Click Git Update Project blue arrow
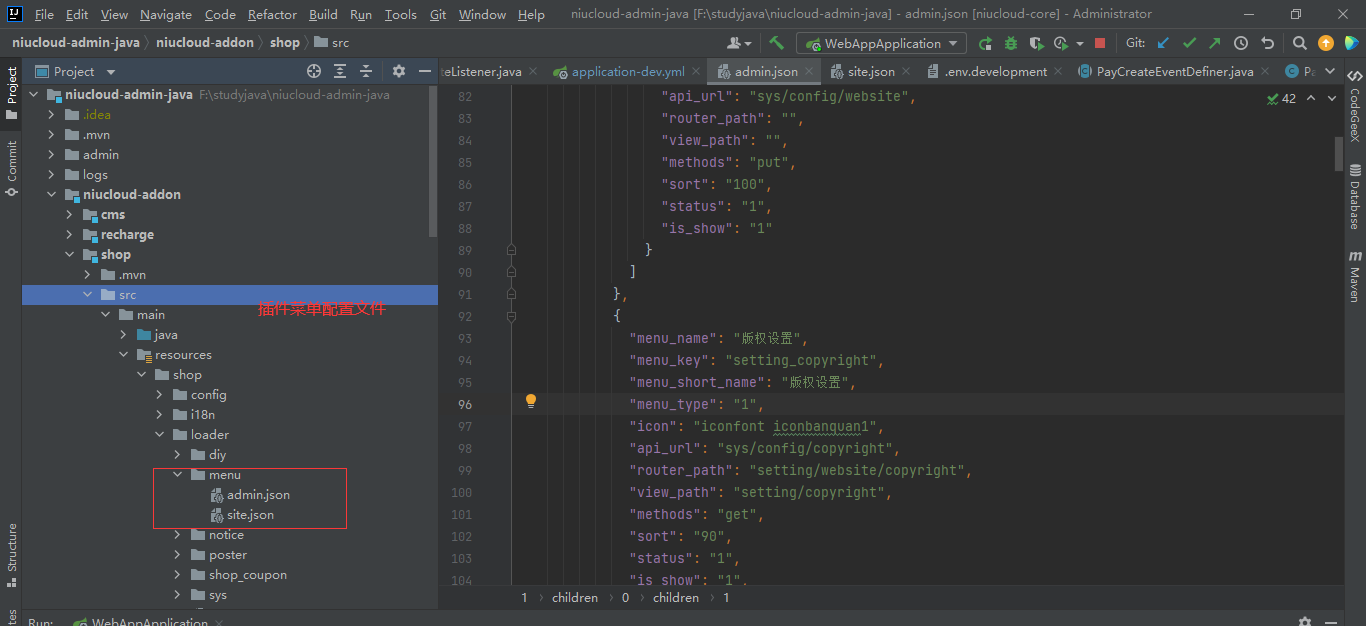 pyautogui.click(x=1163, y=43)
